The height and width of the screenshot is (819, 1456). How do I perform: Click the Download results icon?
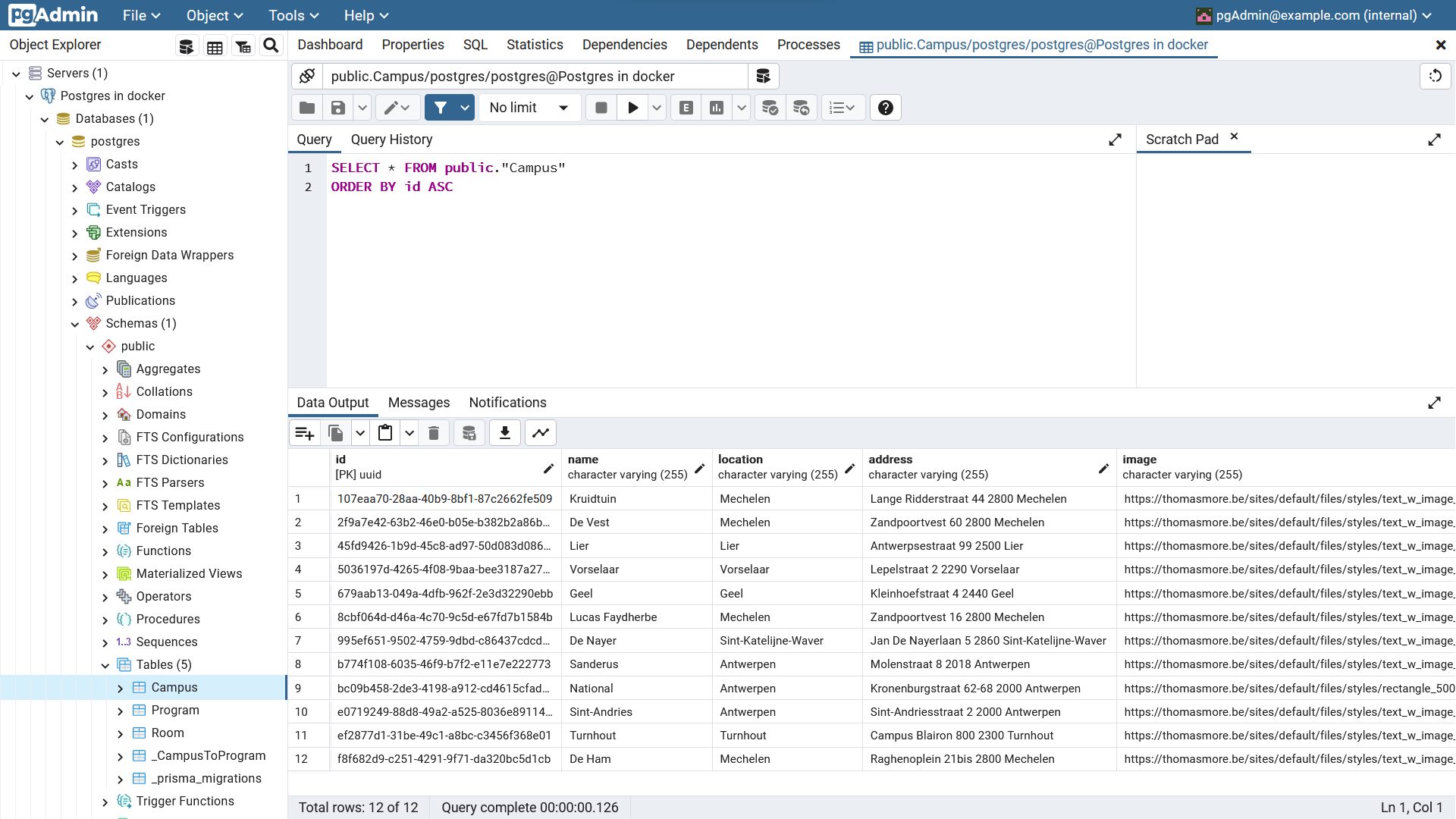pyautogui.click(x=504, y=433)
